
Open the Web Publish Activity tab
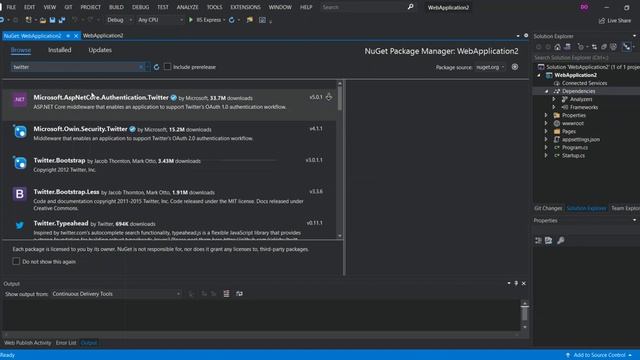pyautogui.click(x=28, y=343)
